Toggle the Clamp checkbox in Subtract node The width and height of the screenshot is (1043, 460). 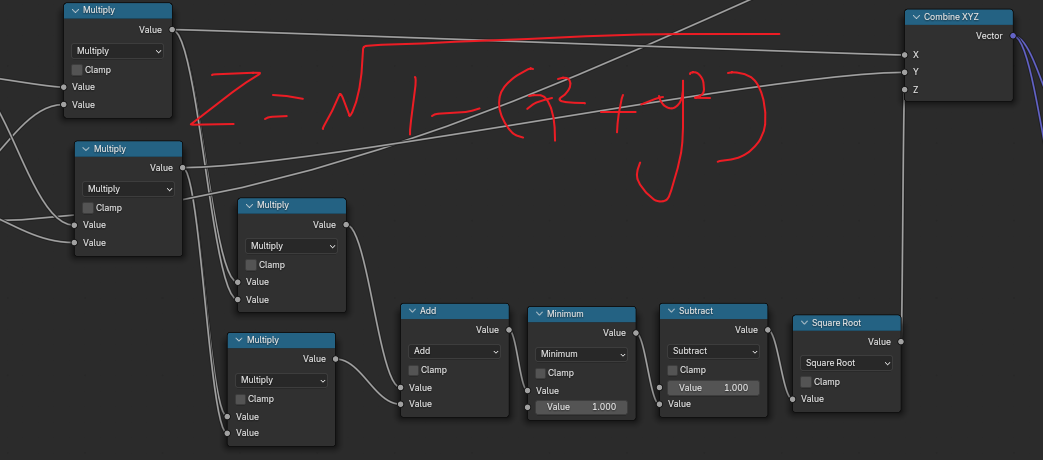672,370
